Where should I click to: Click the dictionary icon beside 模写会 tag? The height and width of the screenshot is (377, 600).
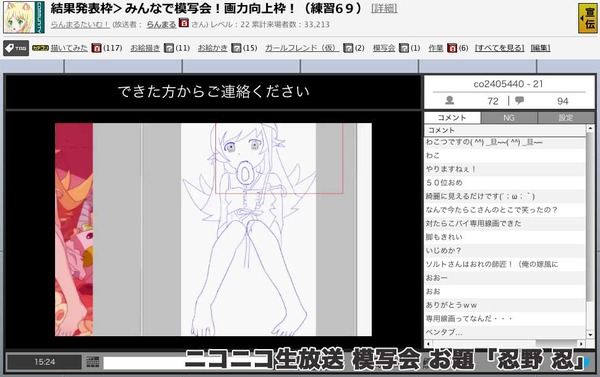(x=404, y=48)
